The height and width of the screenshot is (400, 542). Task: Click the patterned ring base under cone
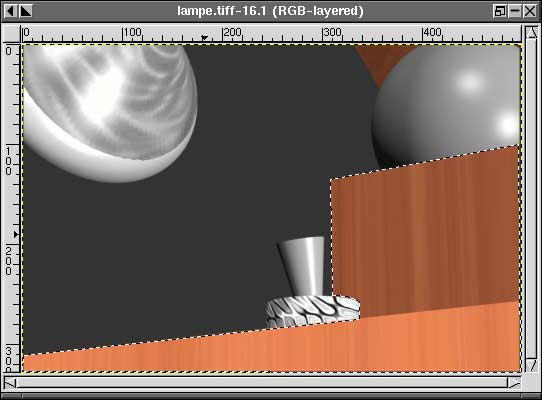[x=313, y=311]
